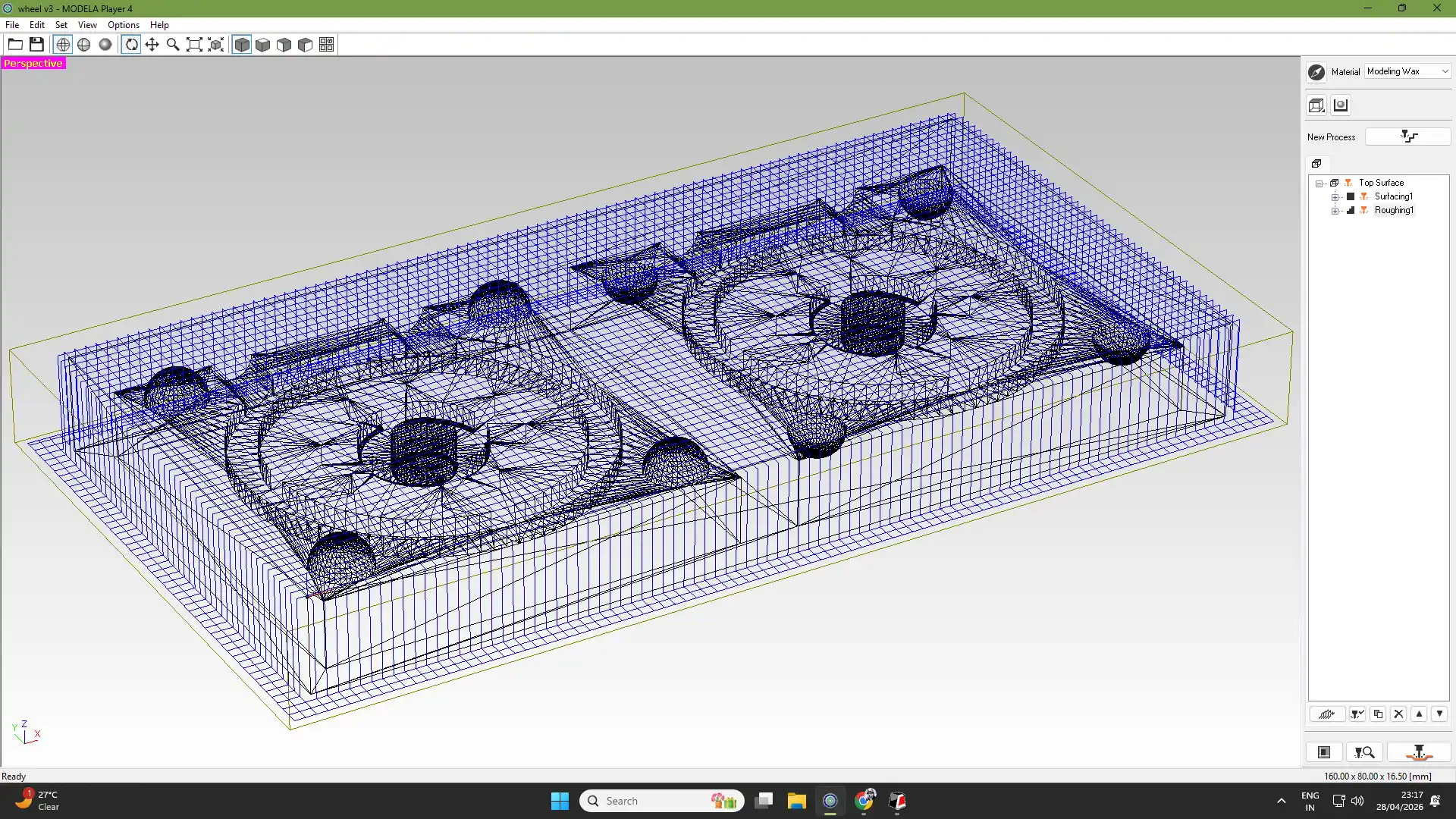Activate the Zoom magnifier tool
1456x819 pixels.
coord(173,45)
